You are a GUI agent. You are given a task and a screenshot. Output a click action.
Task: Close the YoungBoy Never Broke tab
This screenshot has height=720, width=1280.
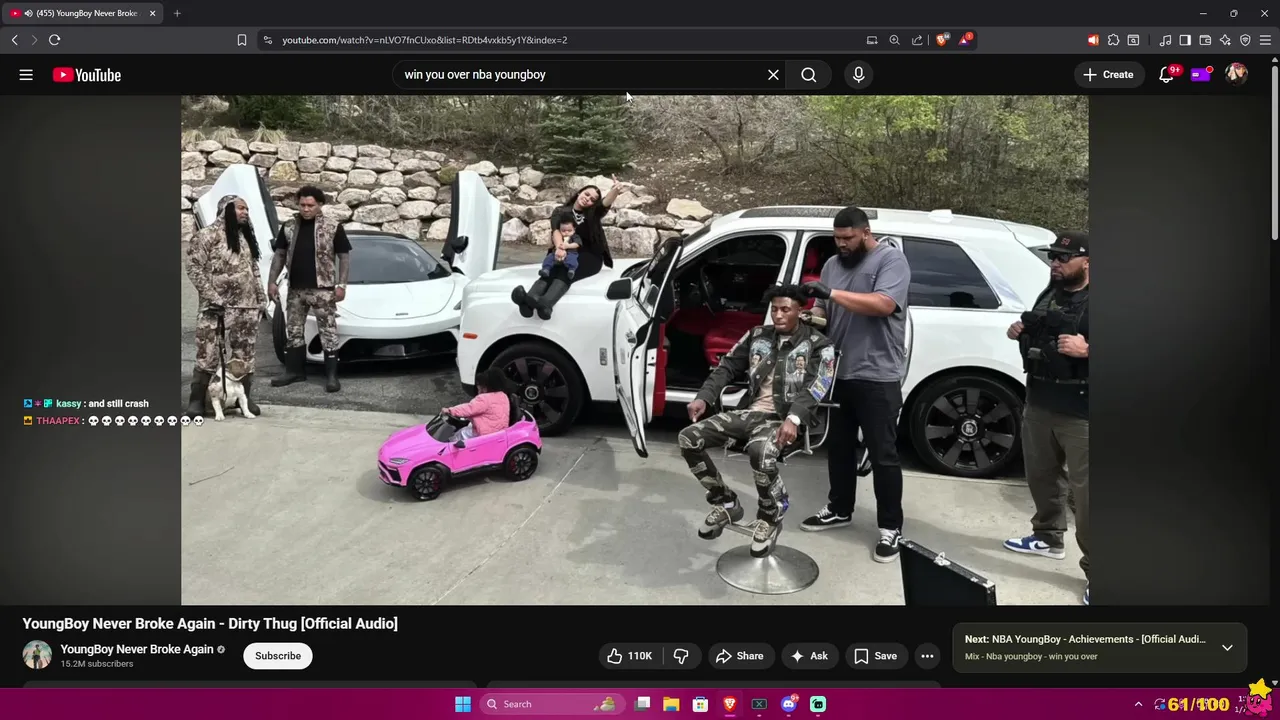[x=152, y=13]
